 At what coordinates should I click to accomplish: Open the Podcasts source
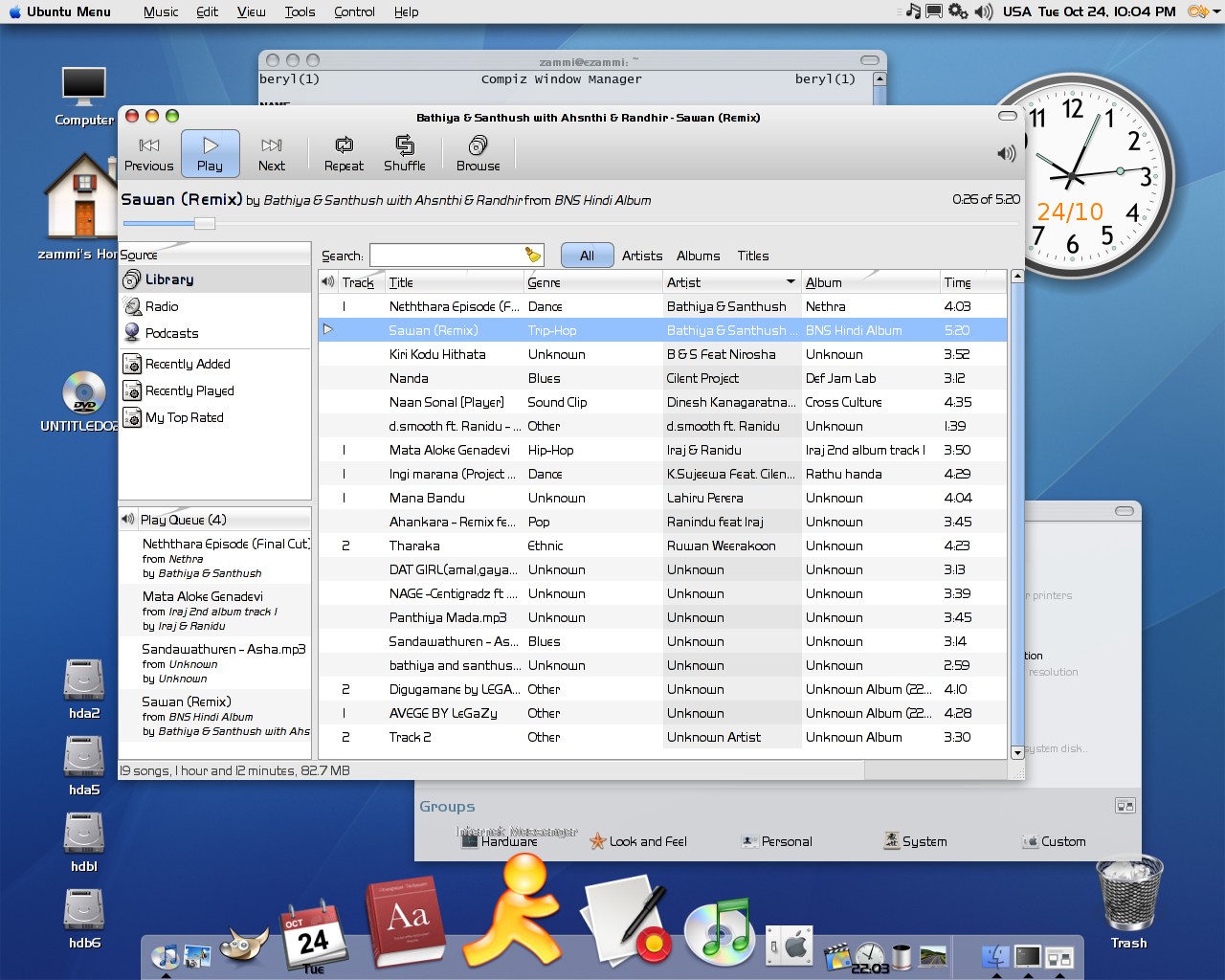coord(215,333)
